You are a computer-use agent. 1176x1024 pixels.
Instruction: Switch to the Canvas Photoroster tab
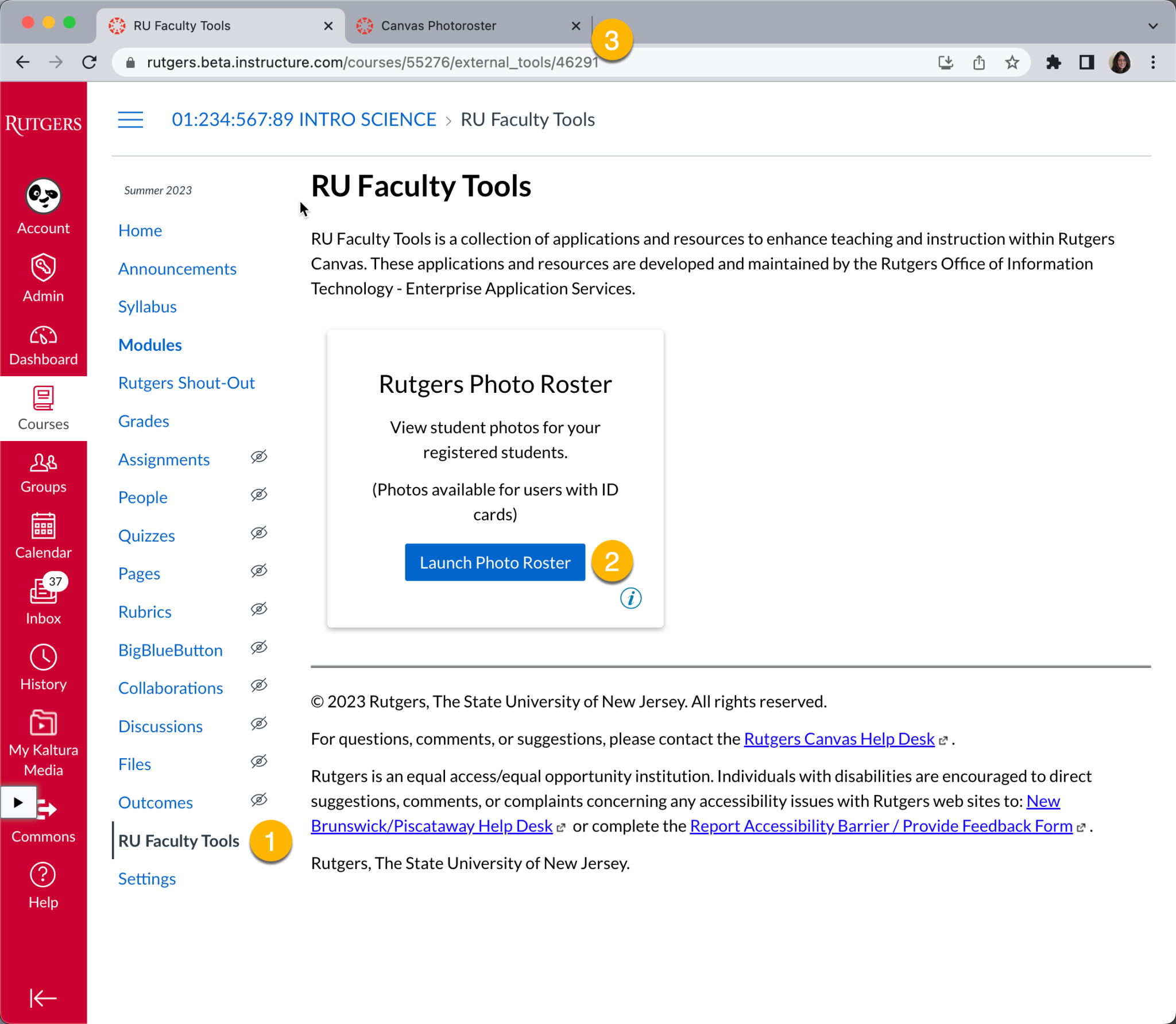[438, 25]
